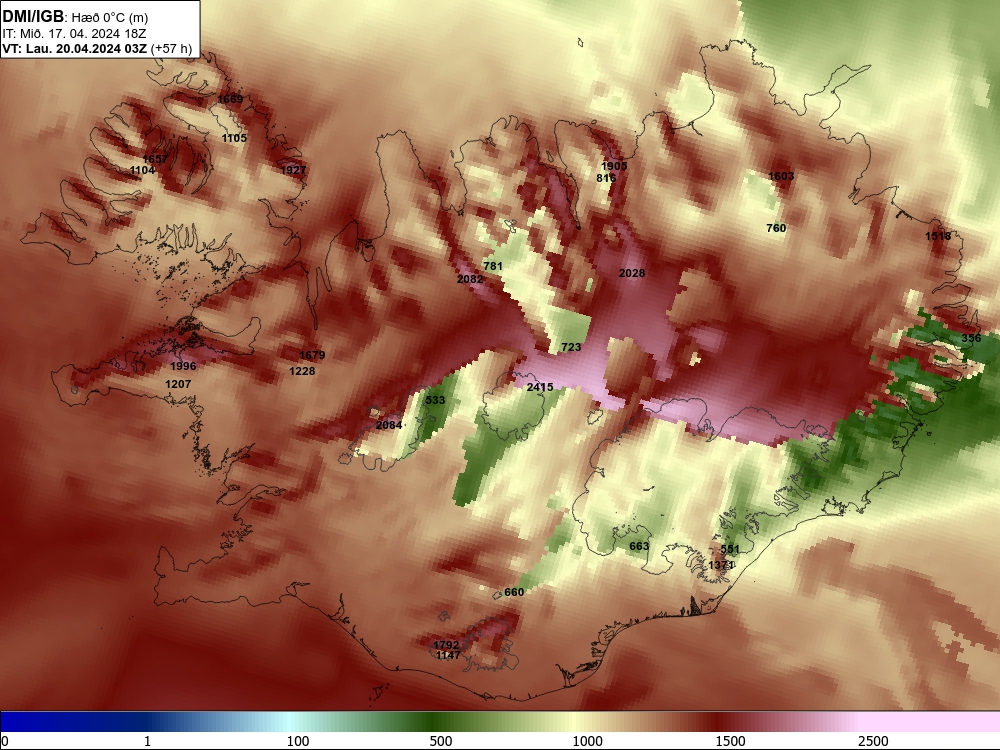Select the 1669 height label on the map
1000x750 pixels.
[230, 99]
